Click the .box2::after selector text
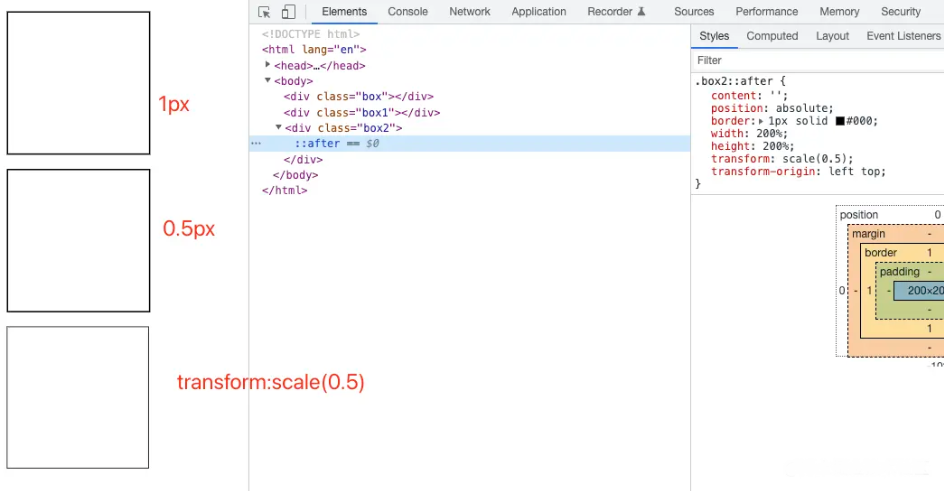944x491 pixels. 734,81
